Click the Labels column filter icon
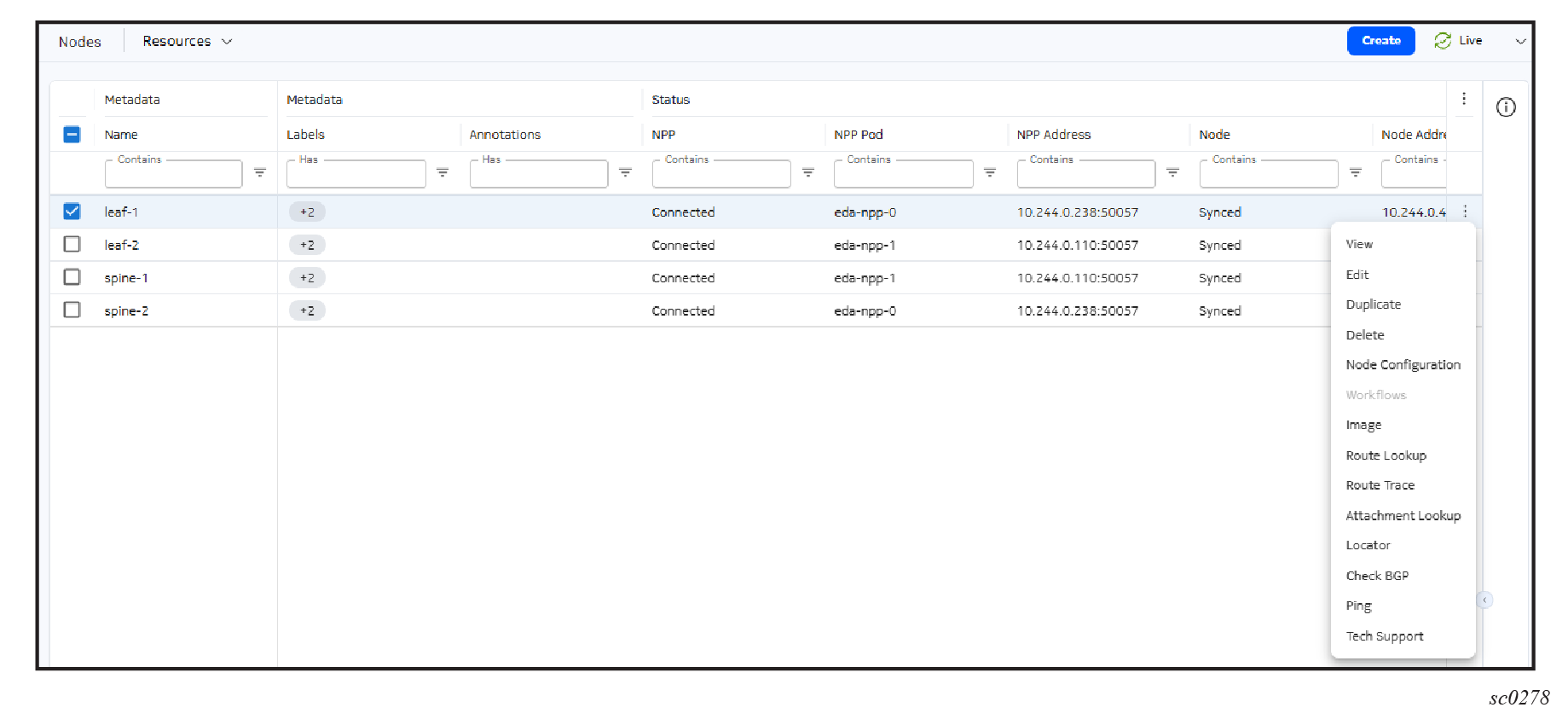The width and height of the screenshot is (1568, 719). (x=443, y=173)
